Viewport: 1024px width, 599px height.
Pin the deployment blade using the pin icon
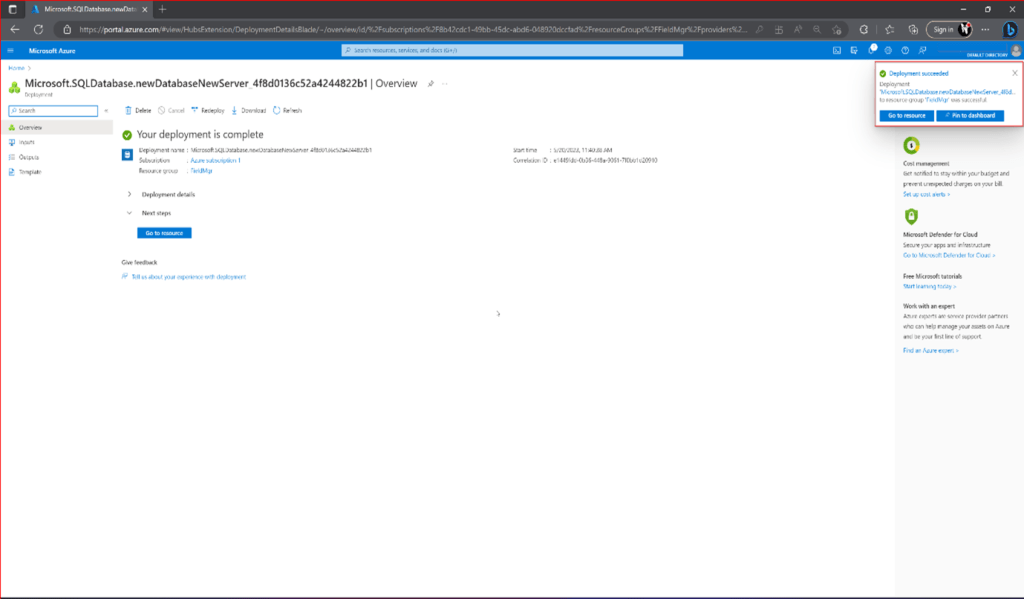(430, 84)
